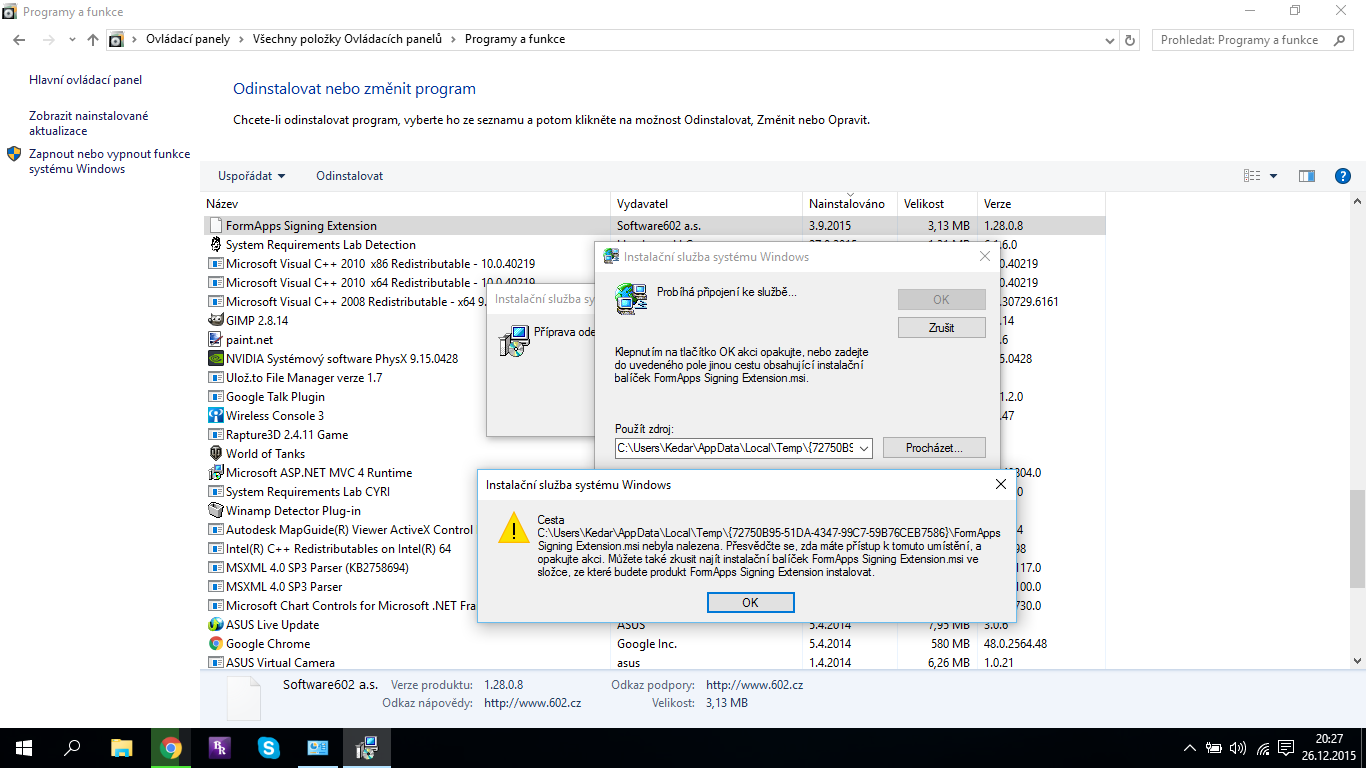Screen dimensions: 1366x768
Task: Click the refresh button beside the address bar
Action: coord(1131,40)
